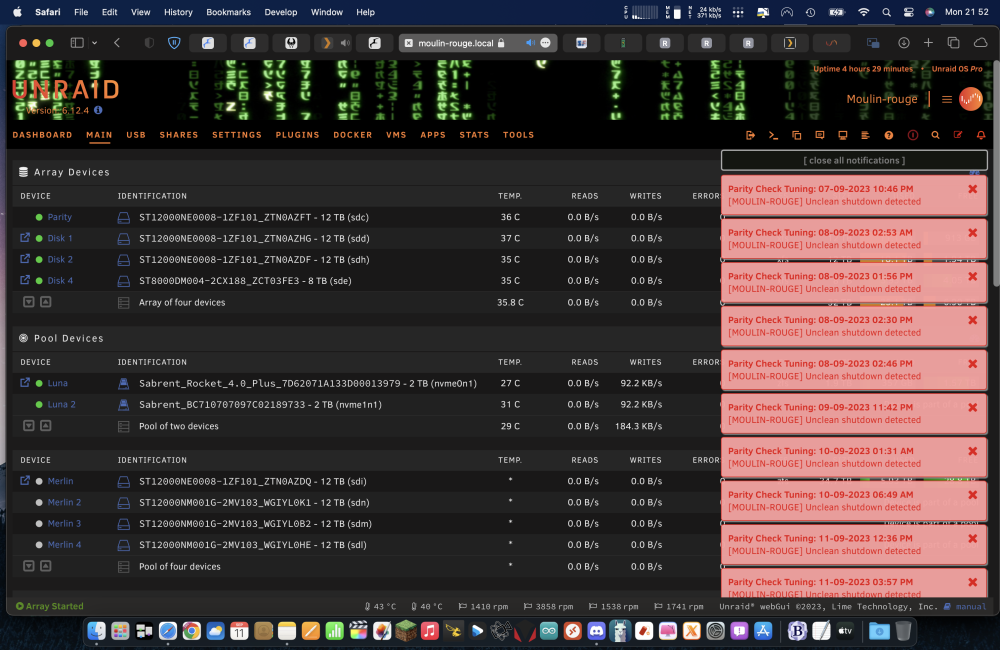The height and width of the screenshot is (650, 1000).
Task: Open the Merlin 3 device link
Action: (x=64, y=524)
